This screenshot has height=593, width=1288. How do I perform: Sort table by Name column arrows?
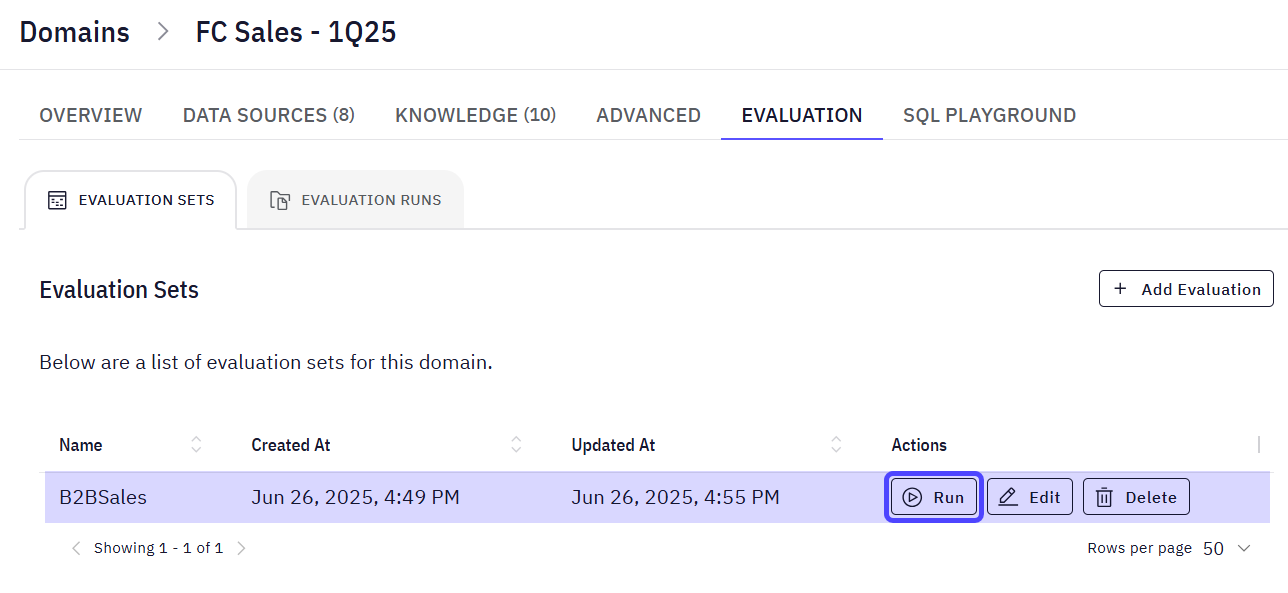196,445
